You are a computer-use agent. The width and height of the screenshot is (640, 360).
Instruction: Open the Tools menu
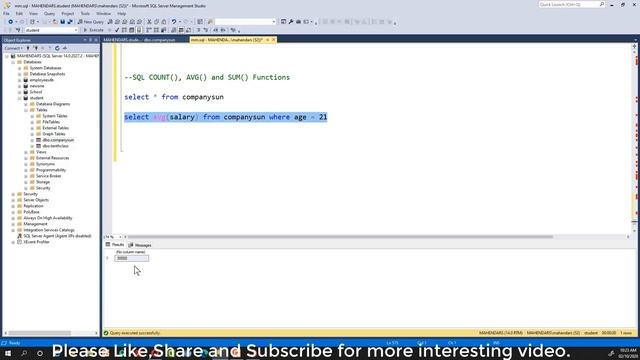(85, 13)
